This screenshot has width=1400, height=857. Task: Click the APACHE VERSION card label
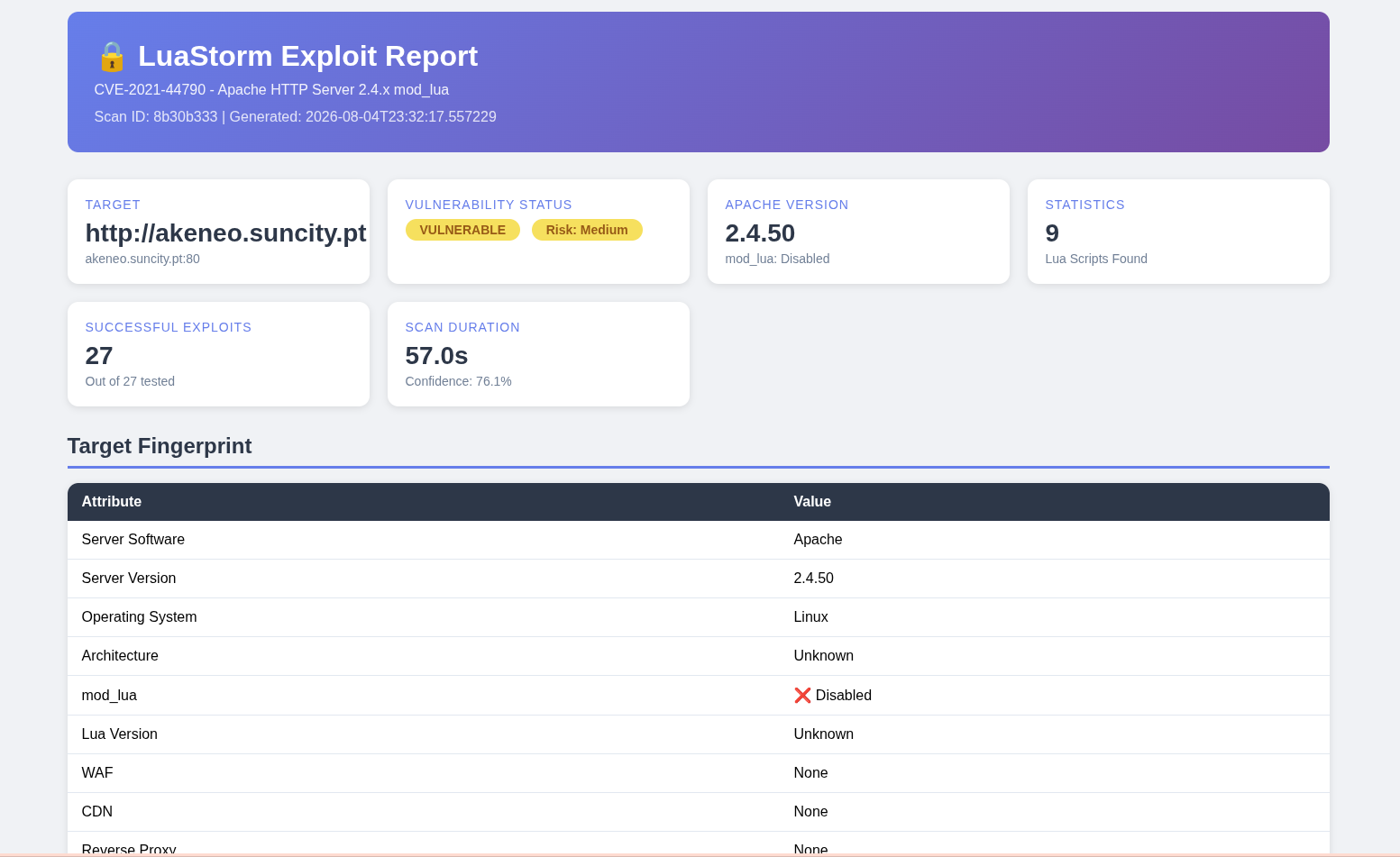click(x=787, y=205)
